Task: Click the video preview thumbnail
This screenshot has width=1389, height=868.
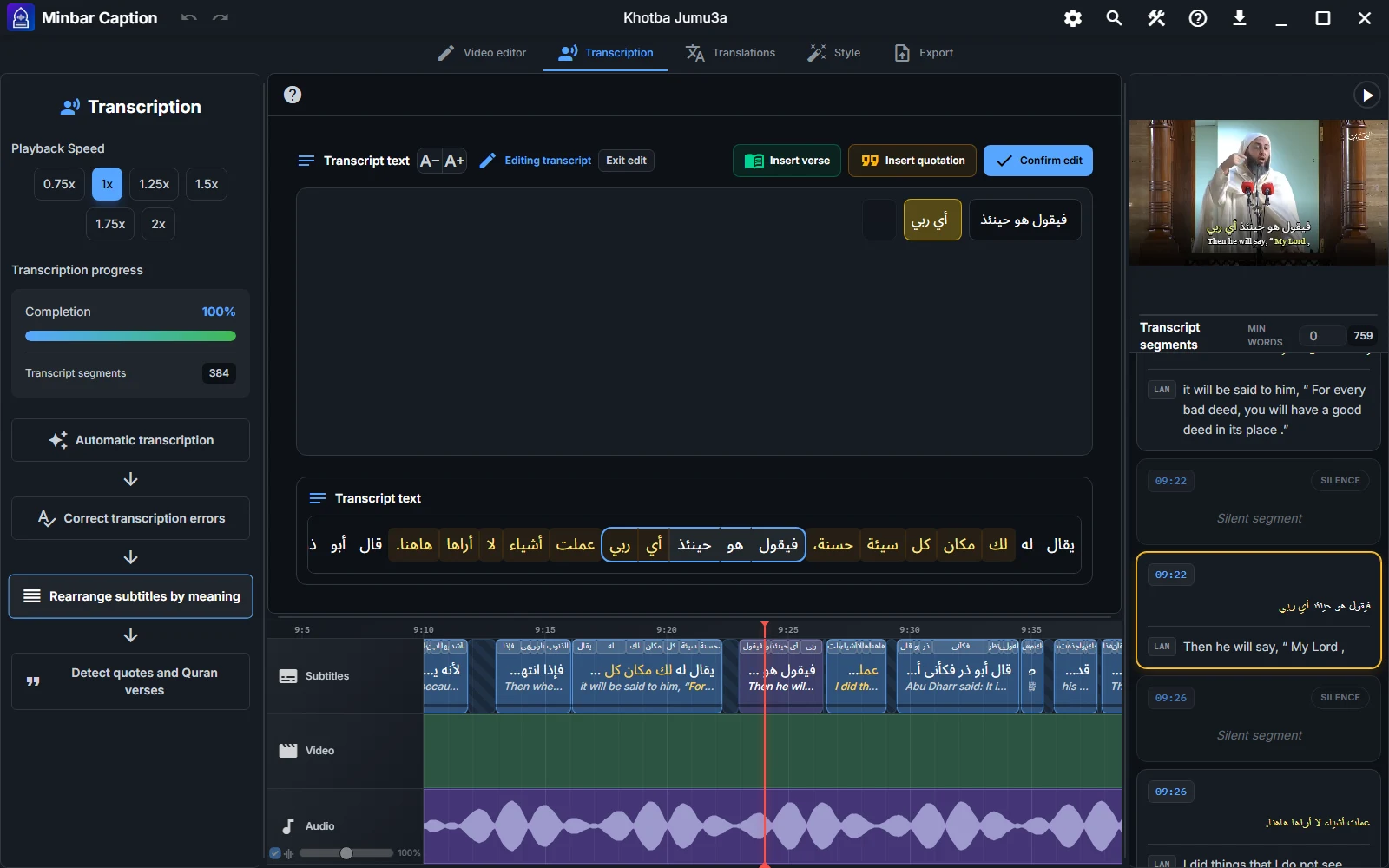Action: coord(1259,193)
